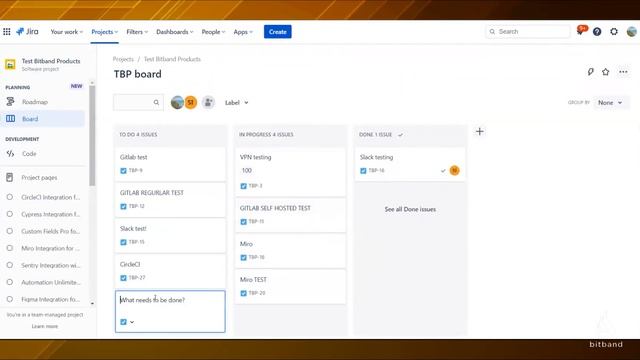
Task: Select the Custom Fields Pro sidebar item
Action: coord(44,231)
